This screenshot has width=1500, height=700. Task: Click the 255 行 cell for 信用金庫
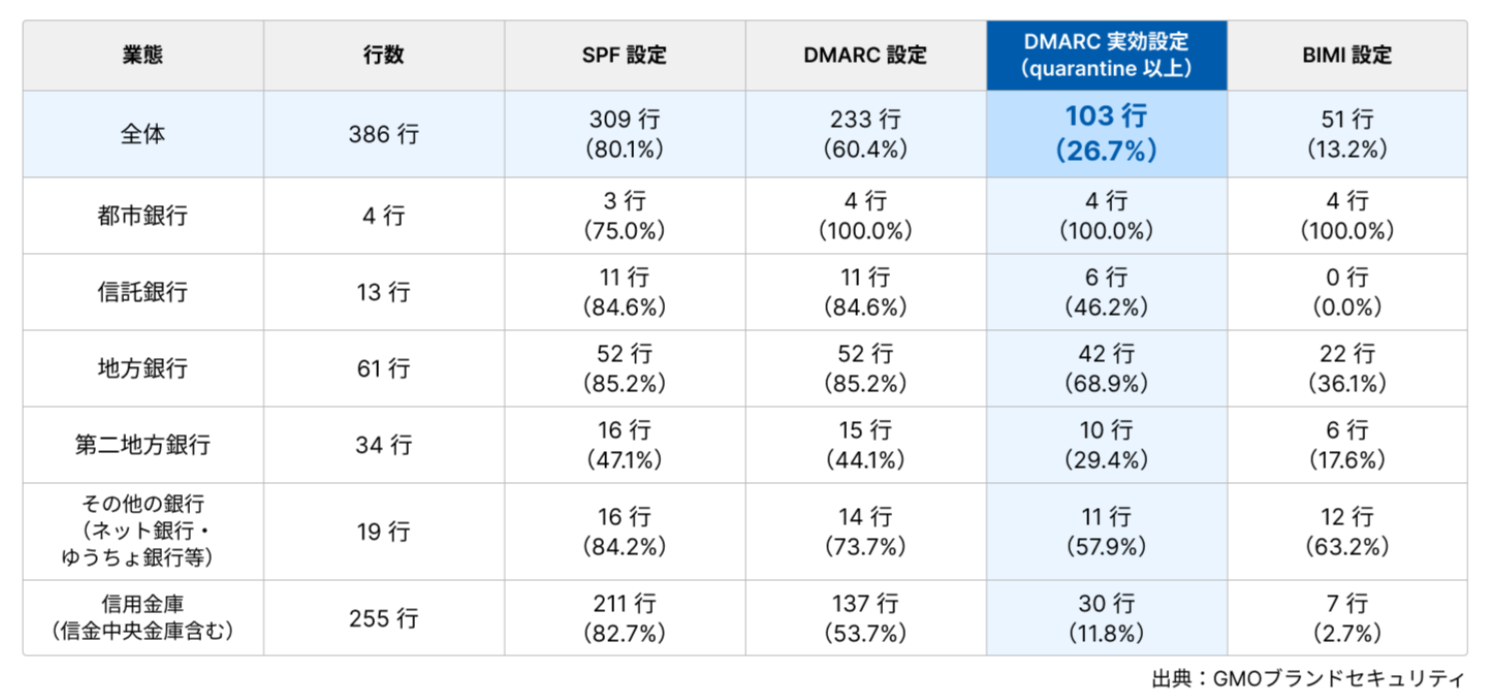[384, 618]
